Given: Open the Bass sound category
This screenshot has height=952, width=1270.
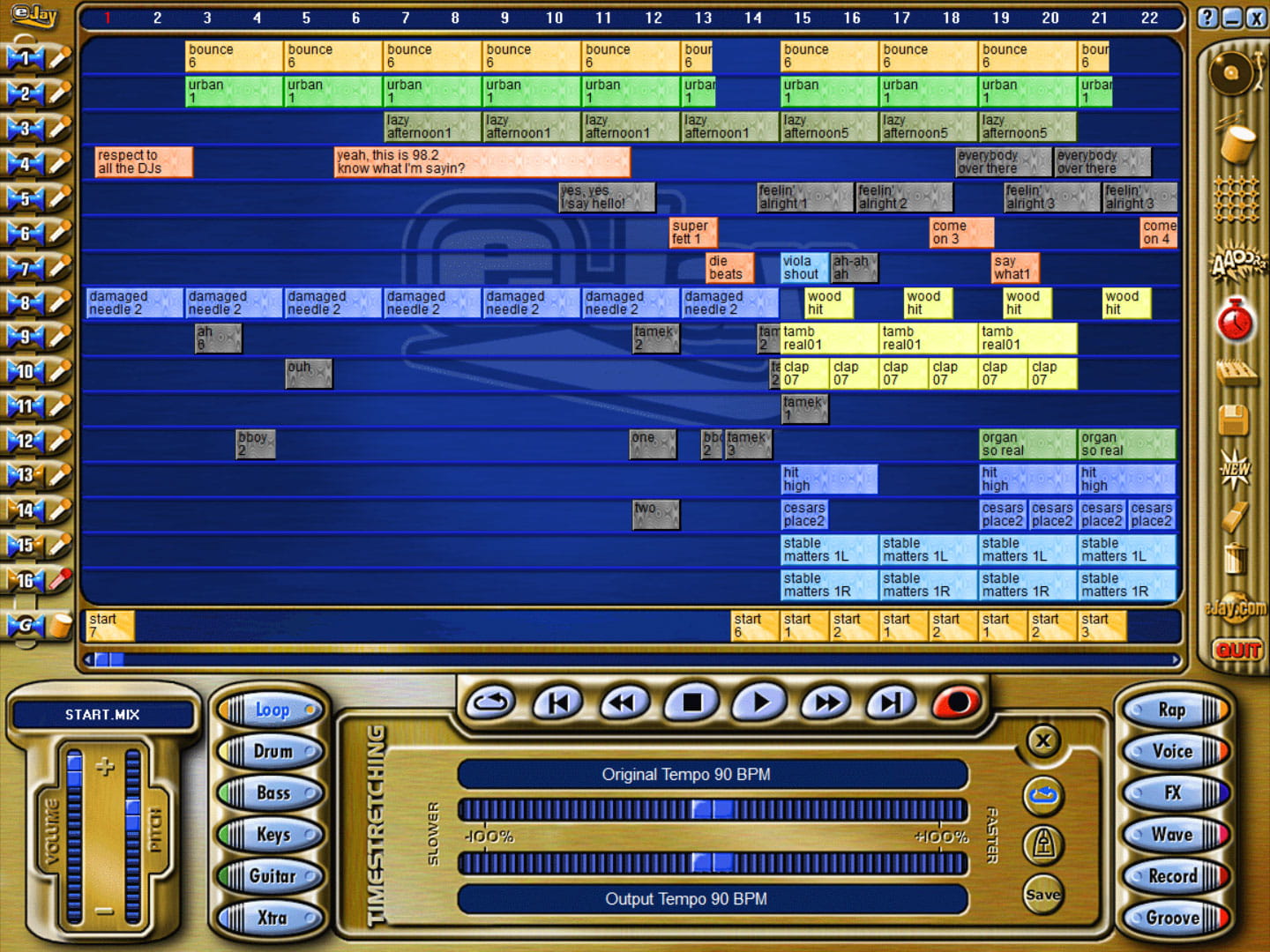Looking at the screenshot, I should (x=272, y=793).
